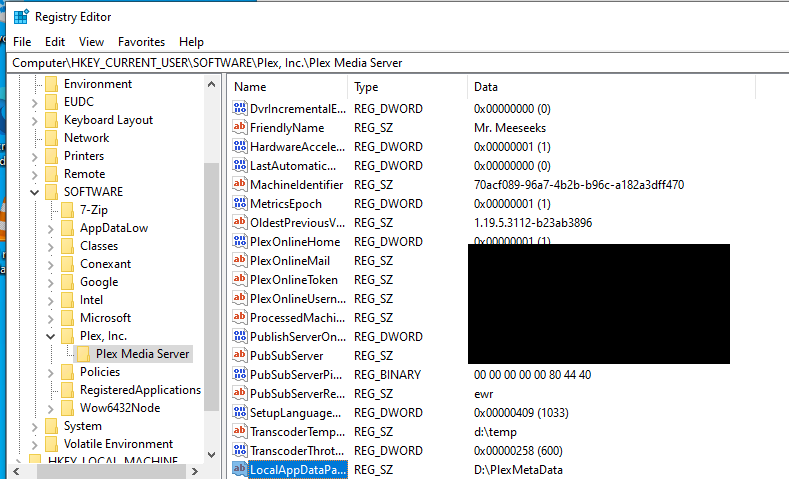The height and width of the screenshot is (479, 789).
Task: Sort values by Type column header
Action: coord(408,87)
